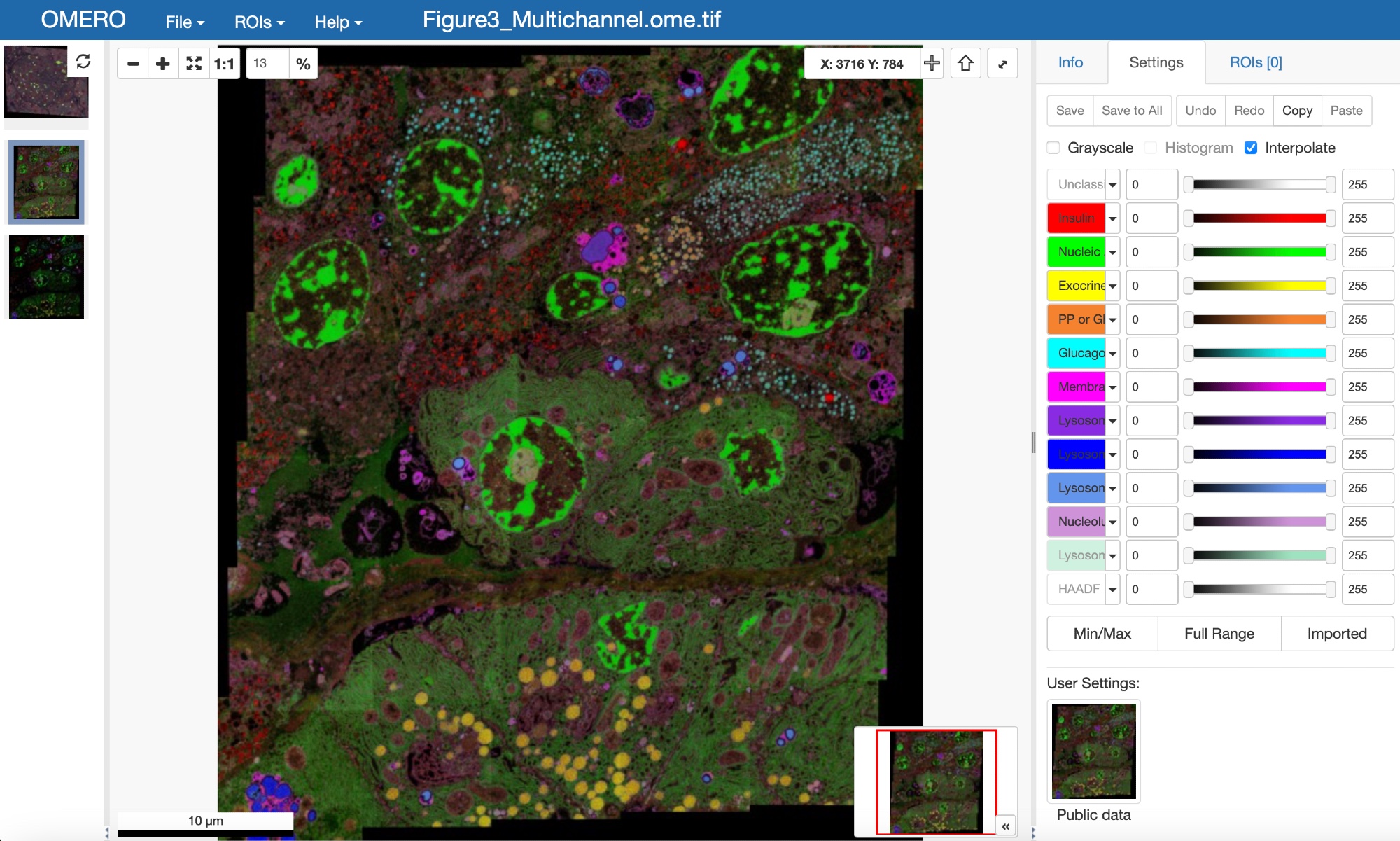This screenshot has width=1400, height=841.
Task: Collapse the bird's eye overview panel
Action: [x=1005, y=826]
